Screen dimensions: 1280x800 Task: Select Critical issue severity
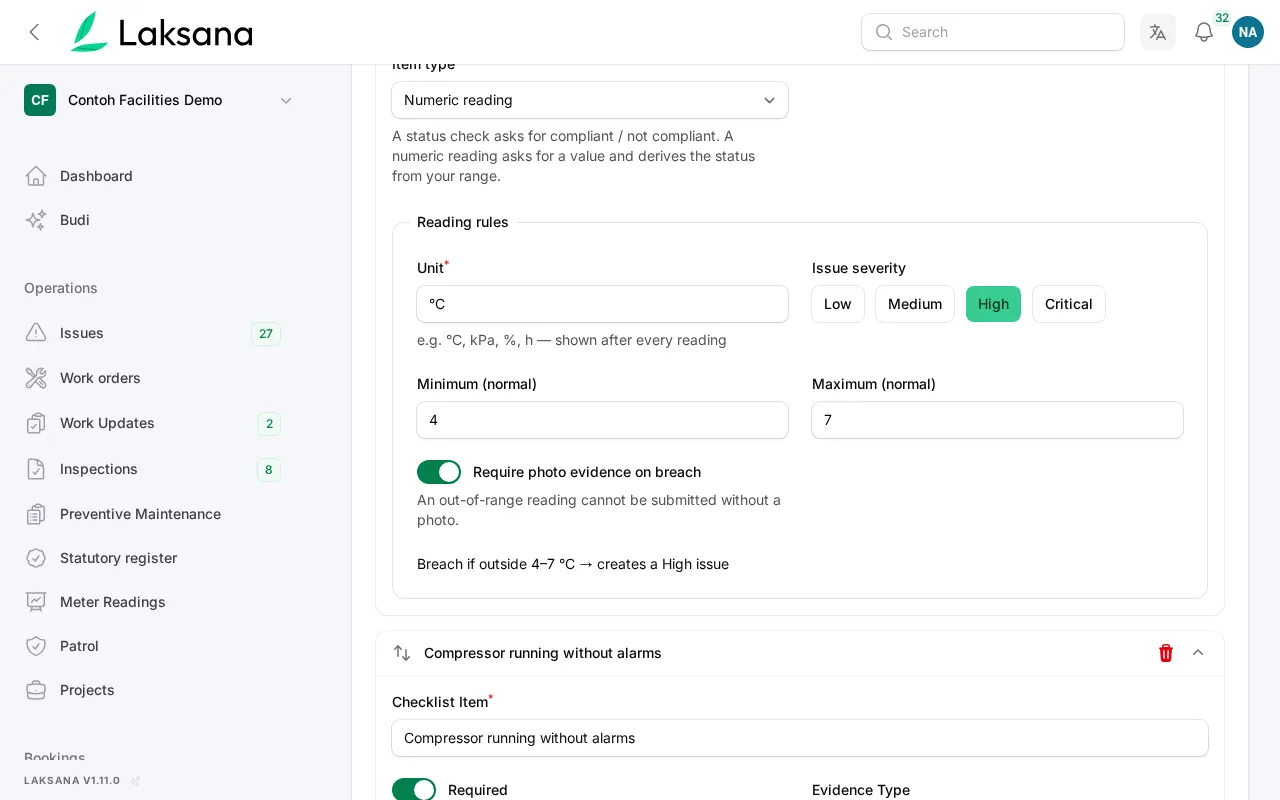(x=1069, y=304)
